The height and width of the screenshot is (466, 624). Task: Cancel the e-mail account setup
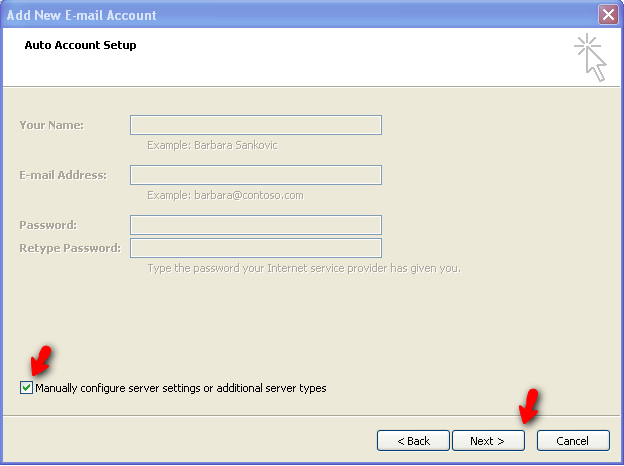coord(572,441)
